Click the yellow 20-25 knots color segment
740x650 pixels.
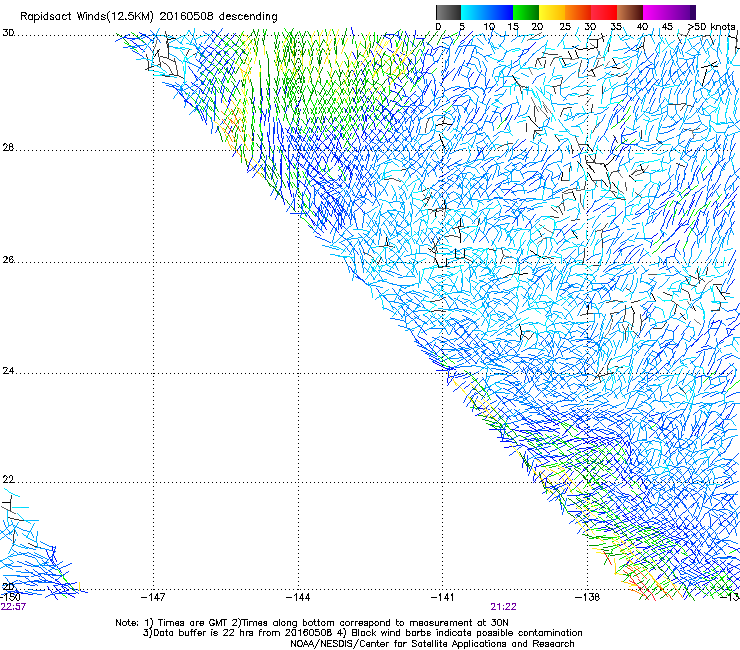tap(552, 12)
